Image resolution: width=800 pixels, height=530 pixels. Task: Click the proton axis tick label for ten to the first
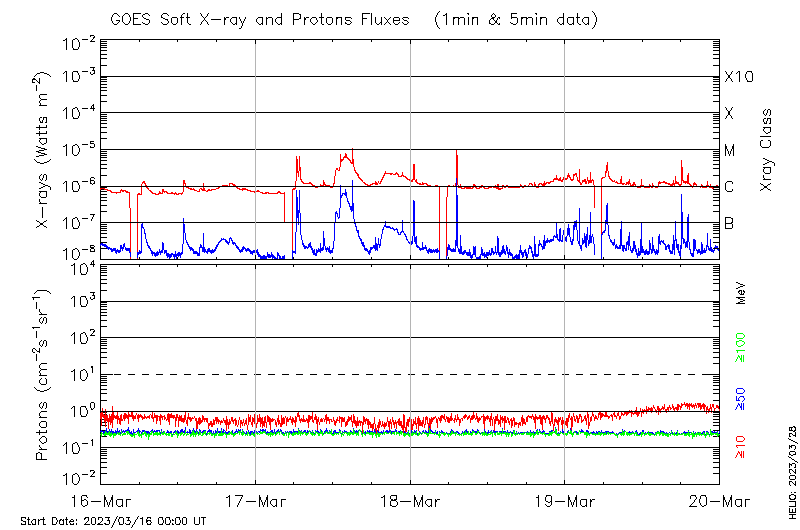pyautogui.click(x=82, y=374)
